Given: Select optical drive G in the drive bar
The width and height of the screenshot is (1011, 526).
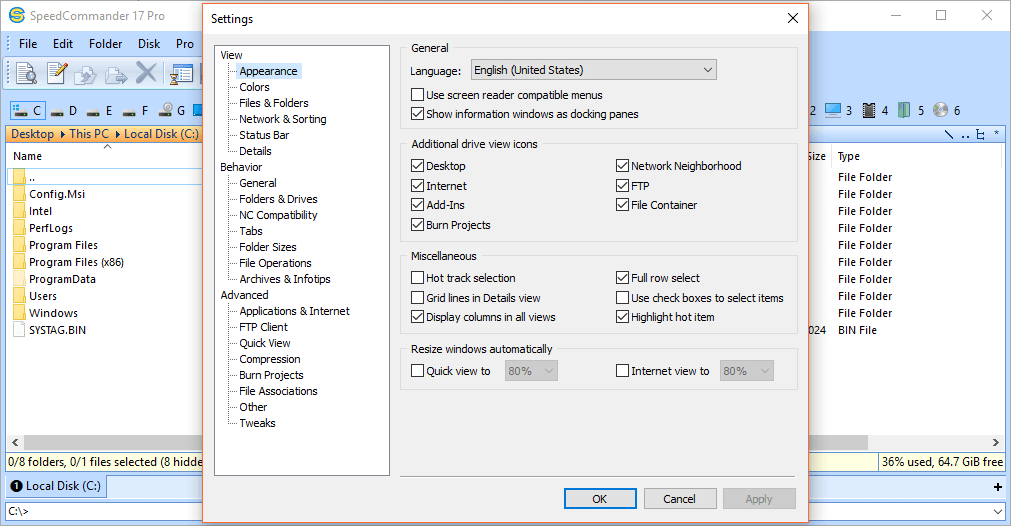Looking at the screenshot, I should [172, 111].
